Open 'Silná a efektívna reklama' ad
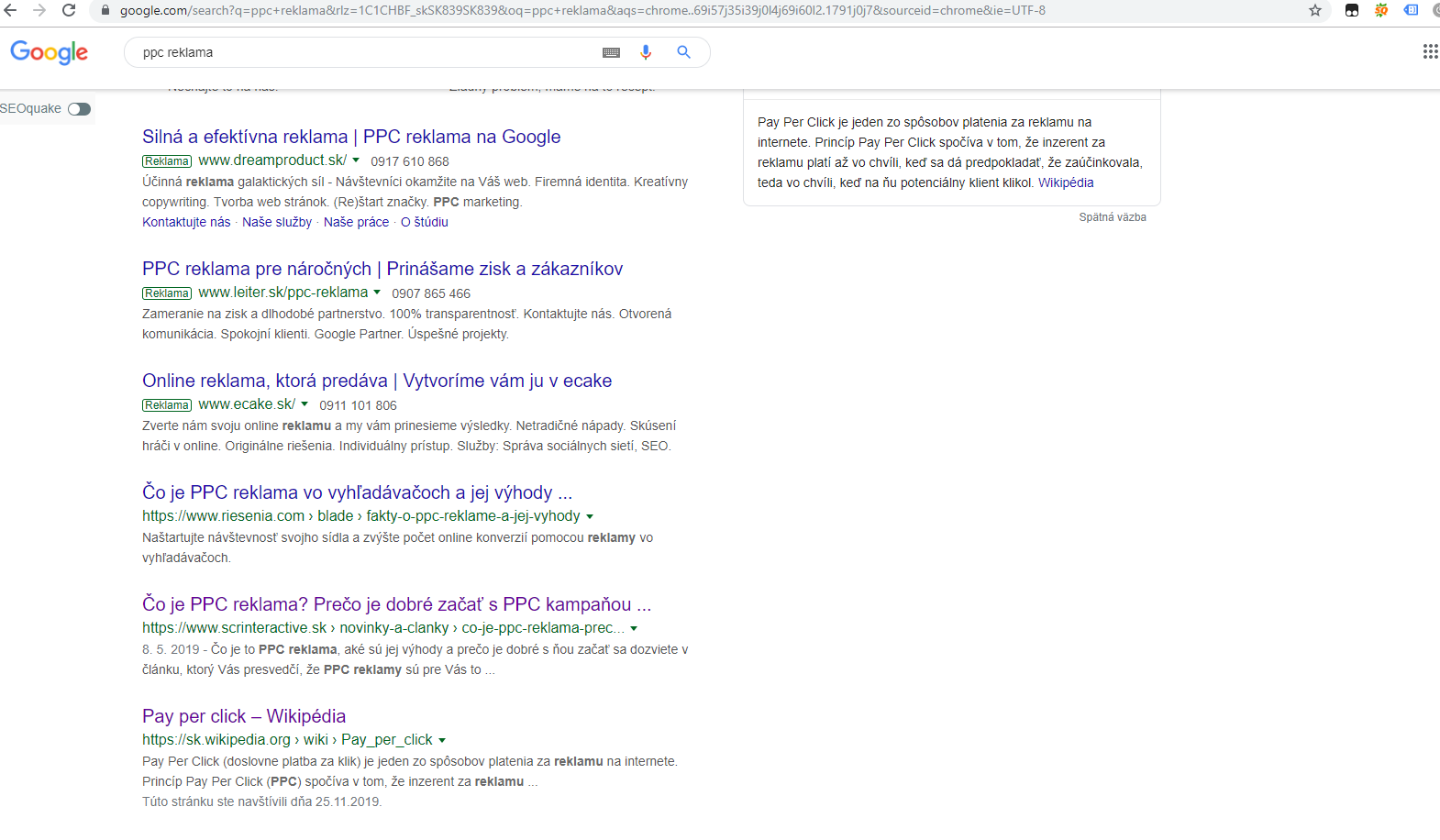The height and width of the screenshot is (840, 1440). coord(351,137)
